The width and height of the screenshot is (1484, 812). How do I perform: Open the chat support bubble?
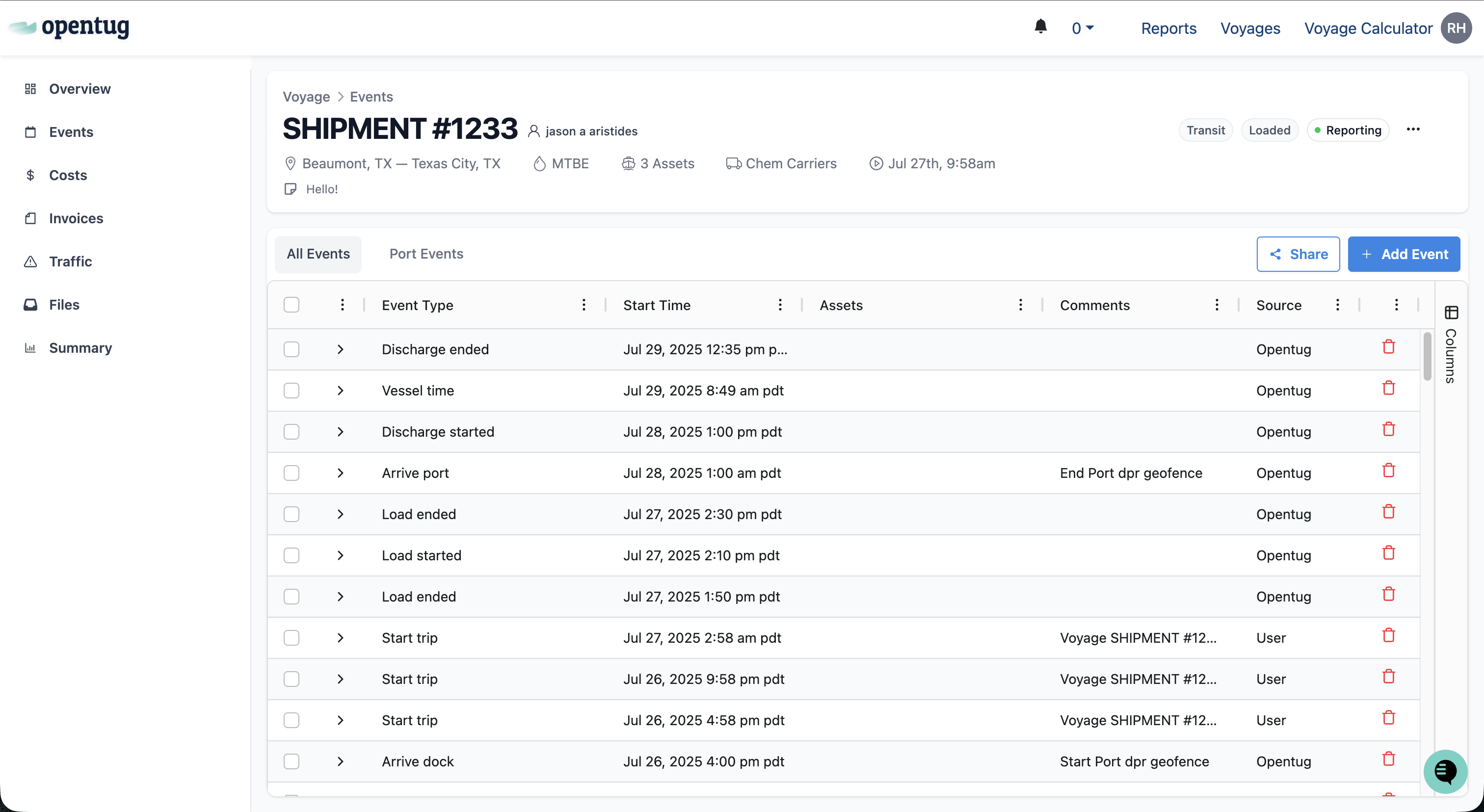click(1444, 771)
